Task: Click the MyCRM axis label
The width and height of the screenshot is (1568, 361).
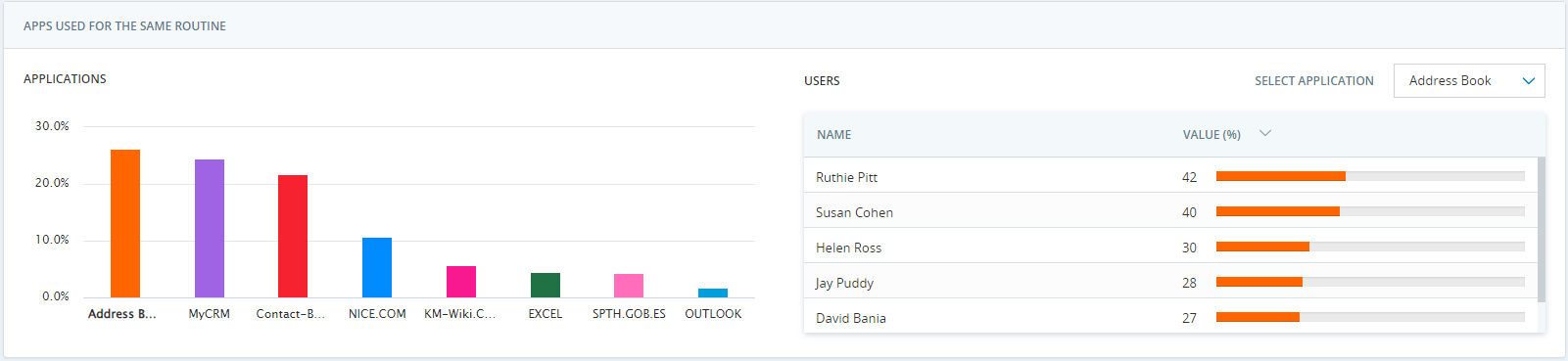Action: coord(210,314)
